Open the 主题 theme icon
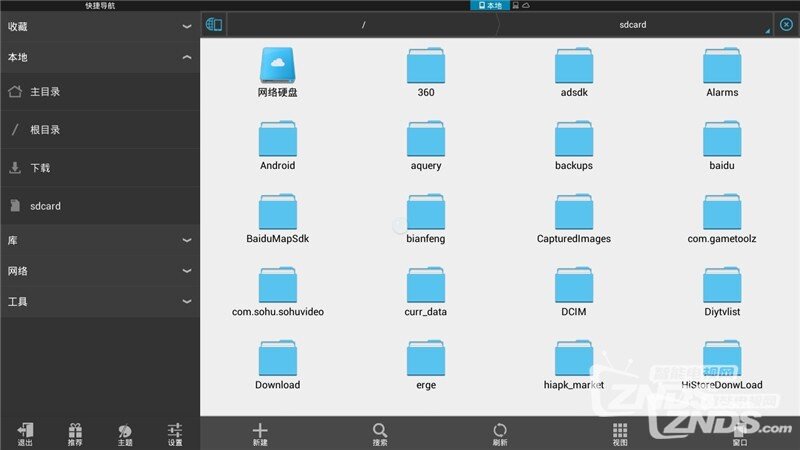Screen dimensions: 800x450 (125, 434)
